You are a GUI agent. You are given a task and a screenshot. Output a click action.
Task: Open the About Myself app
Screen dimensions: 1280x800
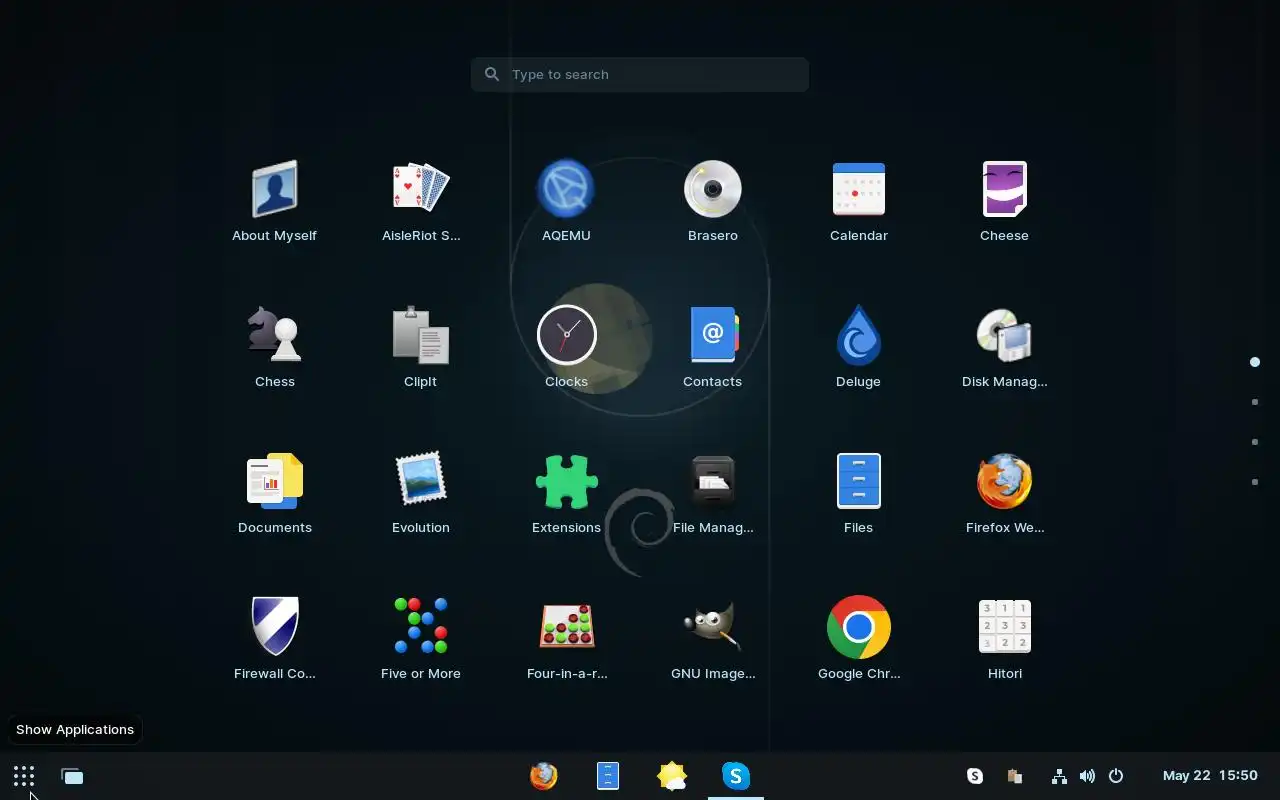pos(274,201)
